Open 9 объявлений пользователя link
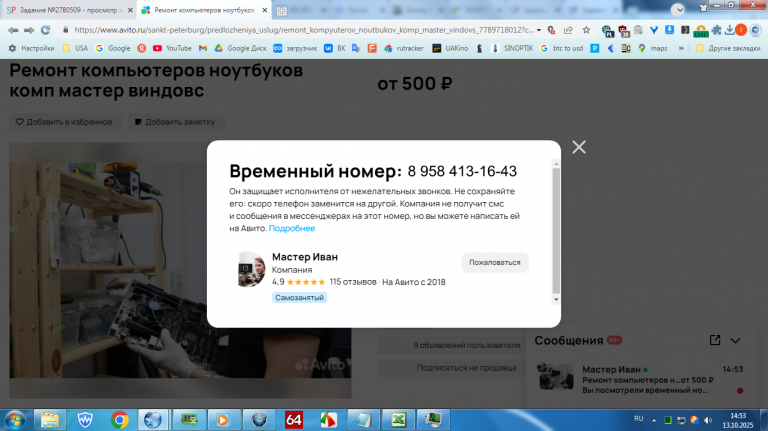 coord(466,345)
